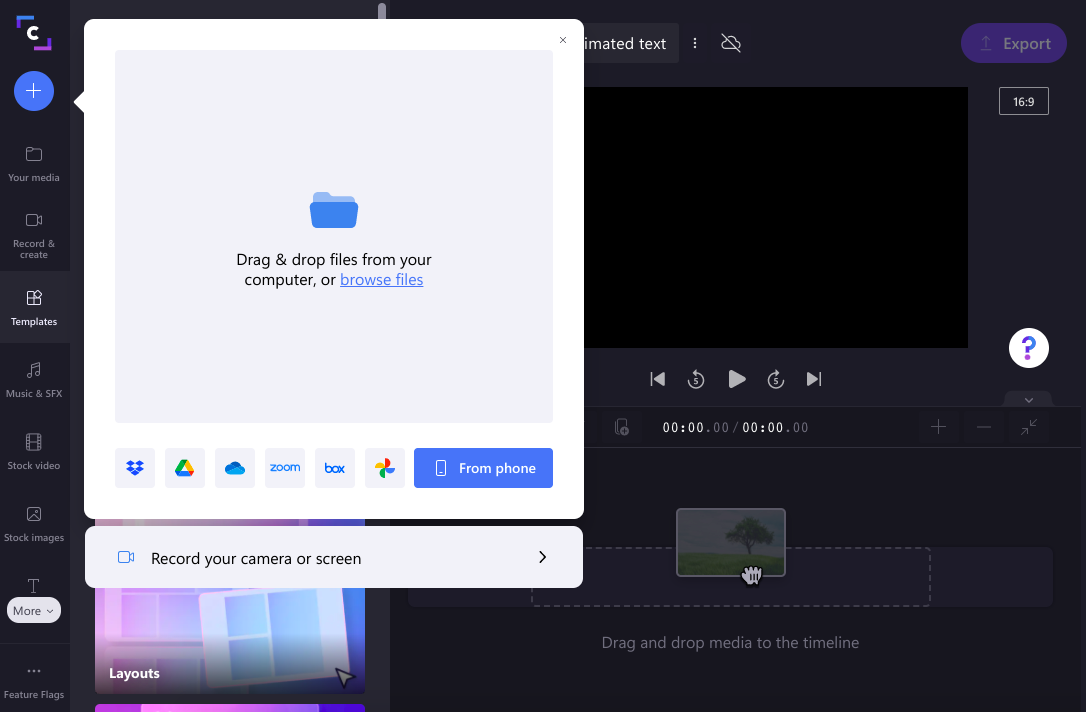Open the Stock images panel
This screenshot has height=712, width=1086.
(x=33, y=523)
